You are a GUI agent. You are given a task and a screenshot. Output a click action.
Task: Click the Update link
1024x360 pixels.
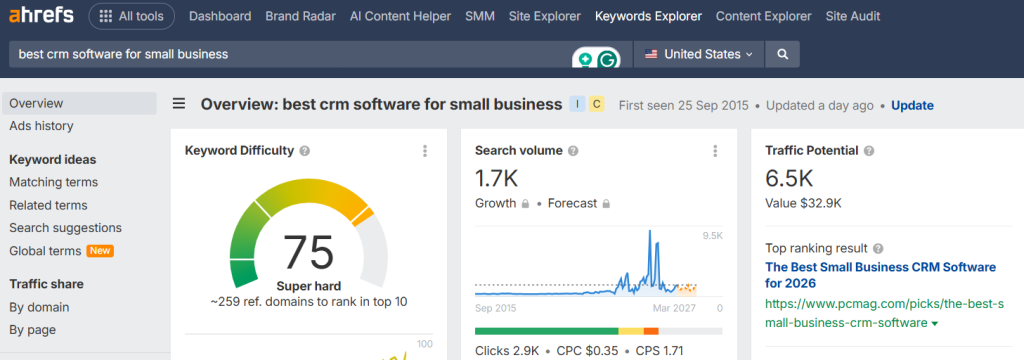coord(912,105)
